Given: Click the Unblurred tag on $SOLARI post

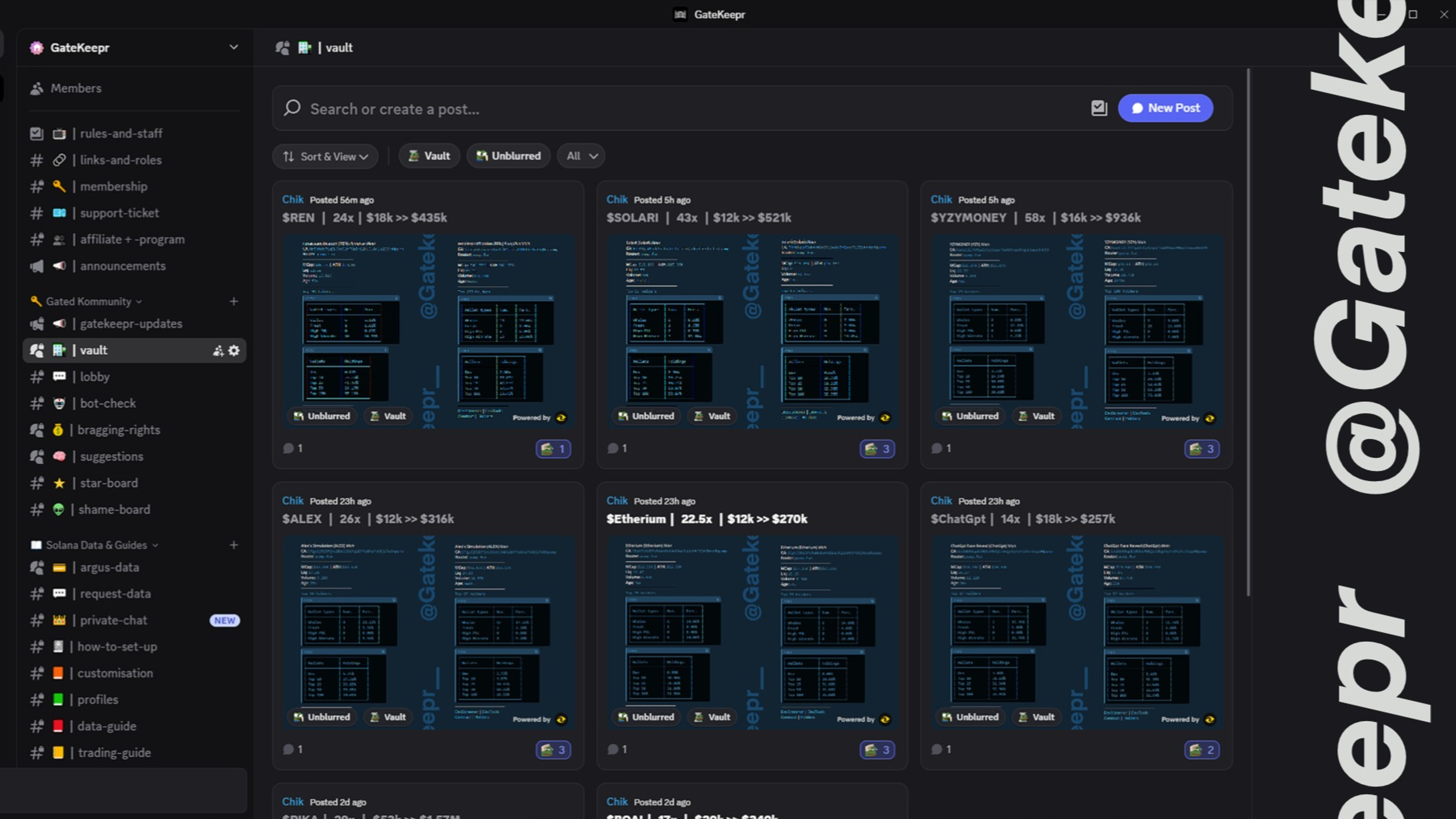Looking at the screenshot, I should [x=645, y=416].
